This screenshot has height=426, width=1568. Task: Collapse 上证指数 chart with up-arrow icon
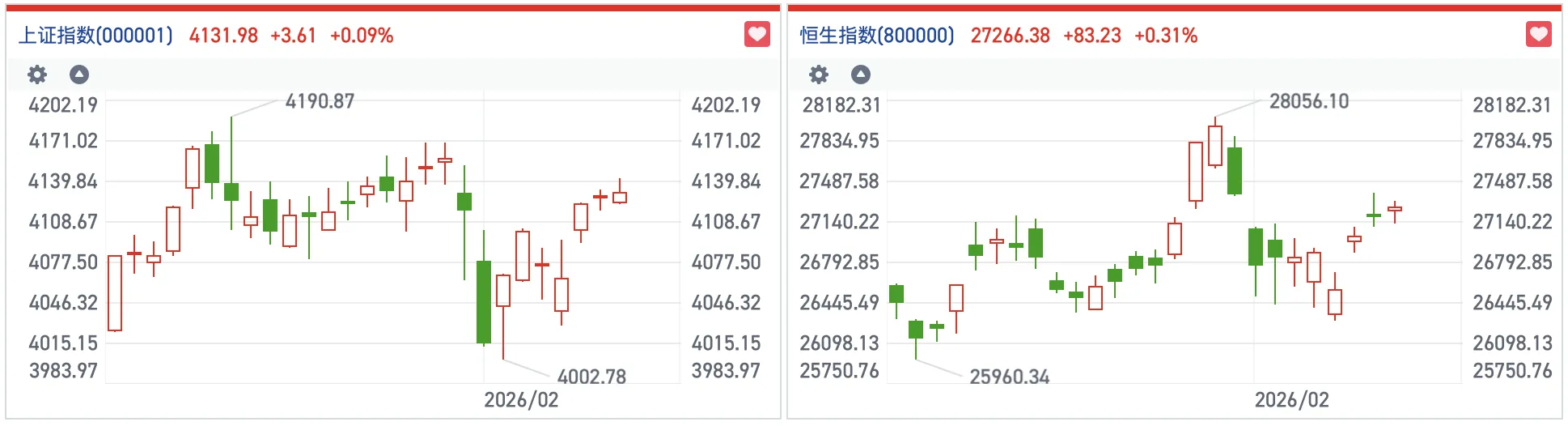[79, 75]
